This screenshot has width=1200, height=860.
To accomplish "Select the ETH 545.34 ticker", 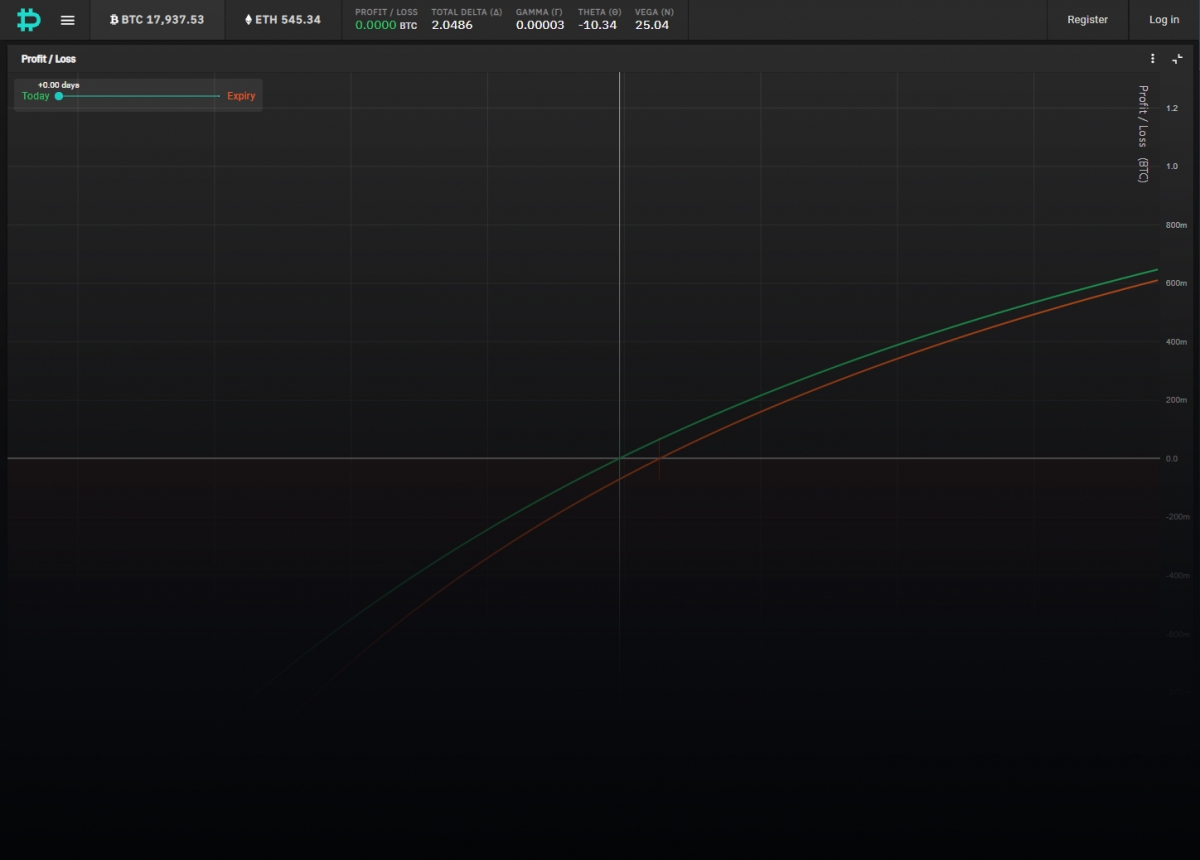I will coord(283,19).
